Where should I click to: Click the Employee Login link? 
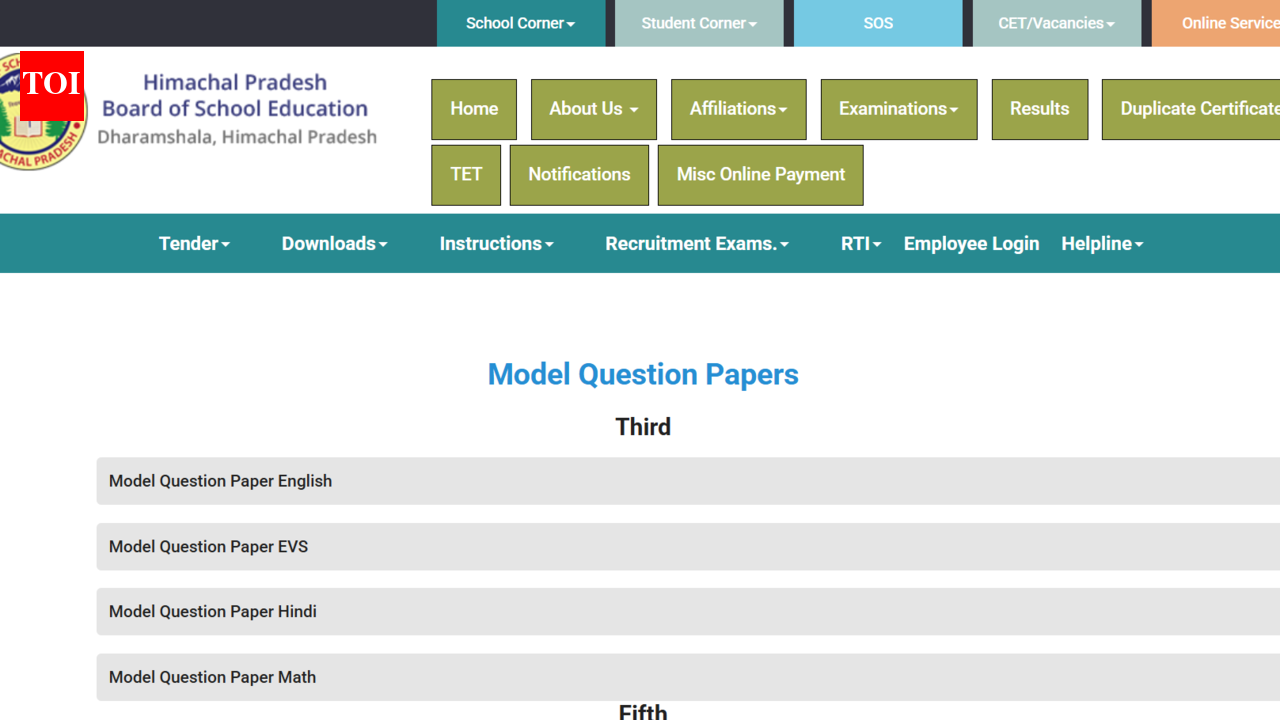pos(971,243)
